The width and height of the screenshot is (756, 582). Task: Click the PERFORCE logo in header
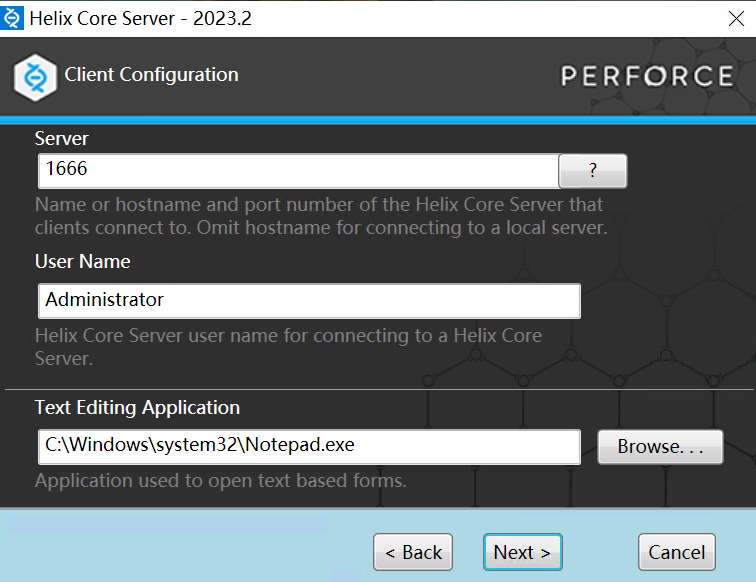coord(647,76)
